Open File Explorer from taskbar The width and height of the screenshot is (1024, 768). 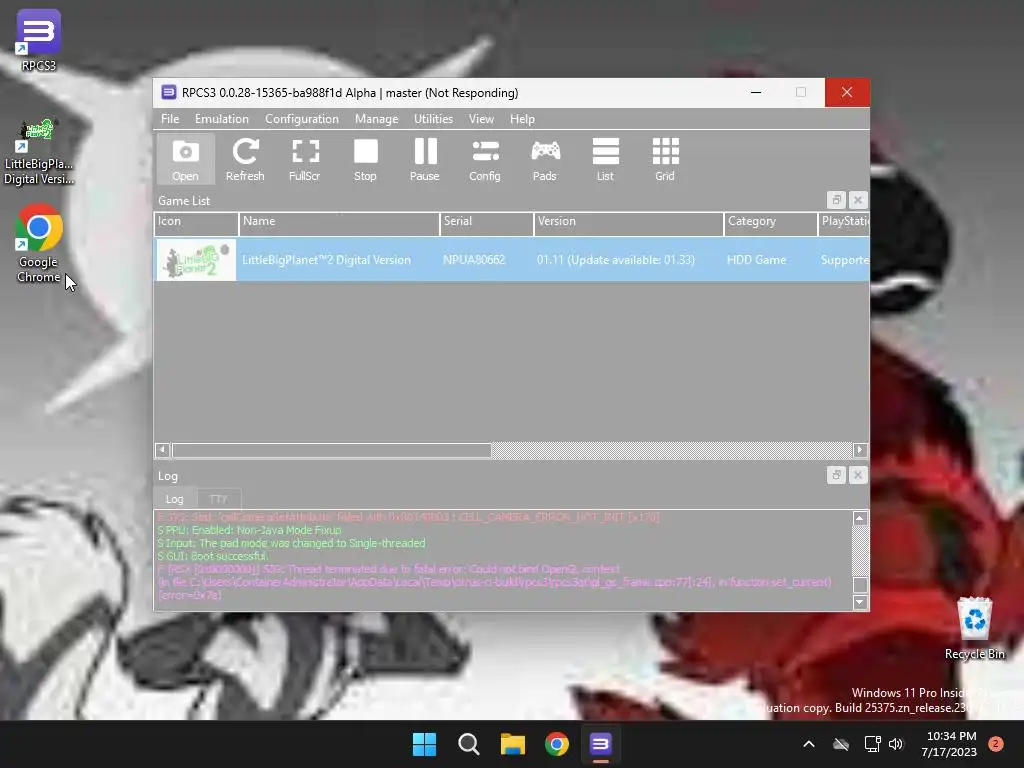coord(513,744)
